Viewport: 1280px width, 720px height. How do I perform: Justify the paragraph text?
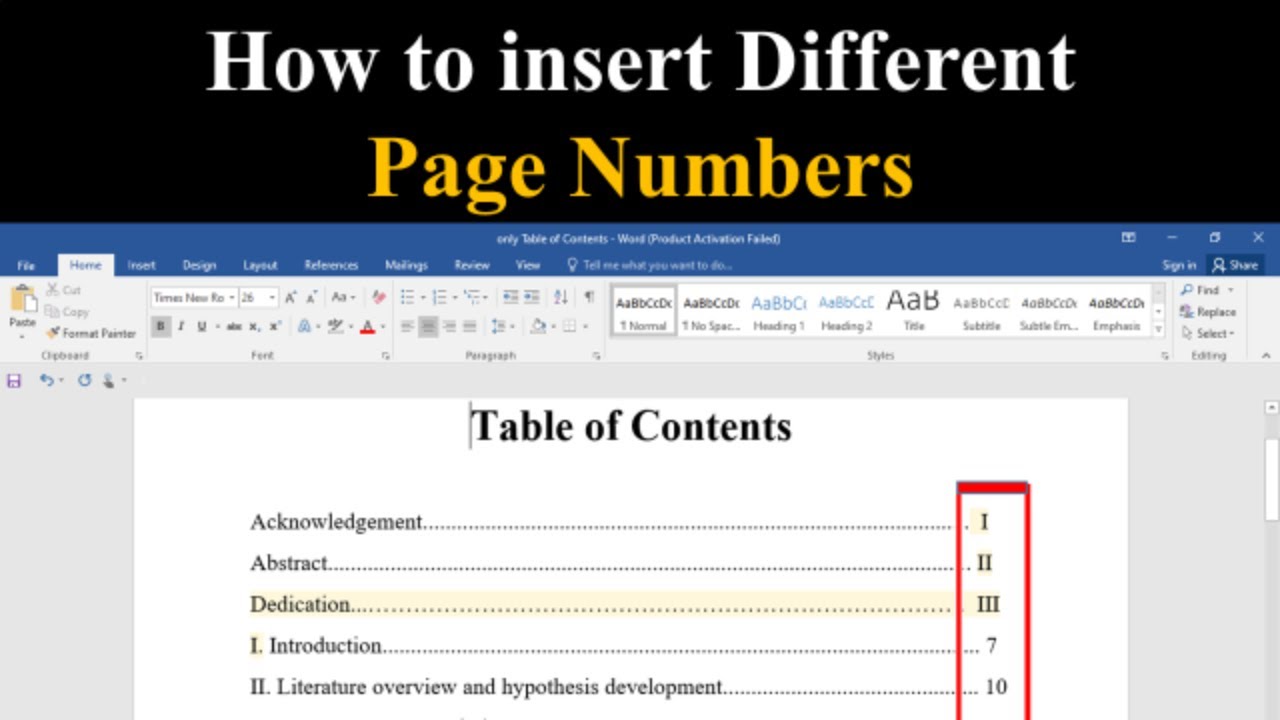point(470,326)
